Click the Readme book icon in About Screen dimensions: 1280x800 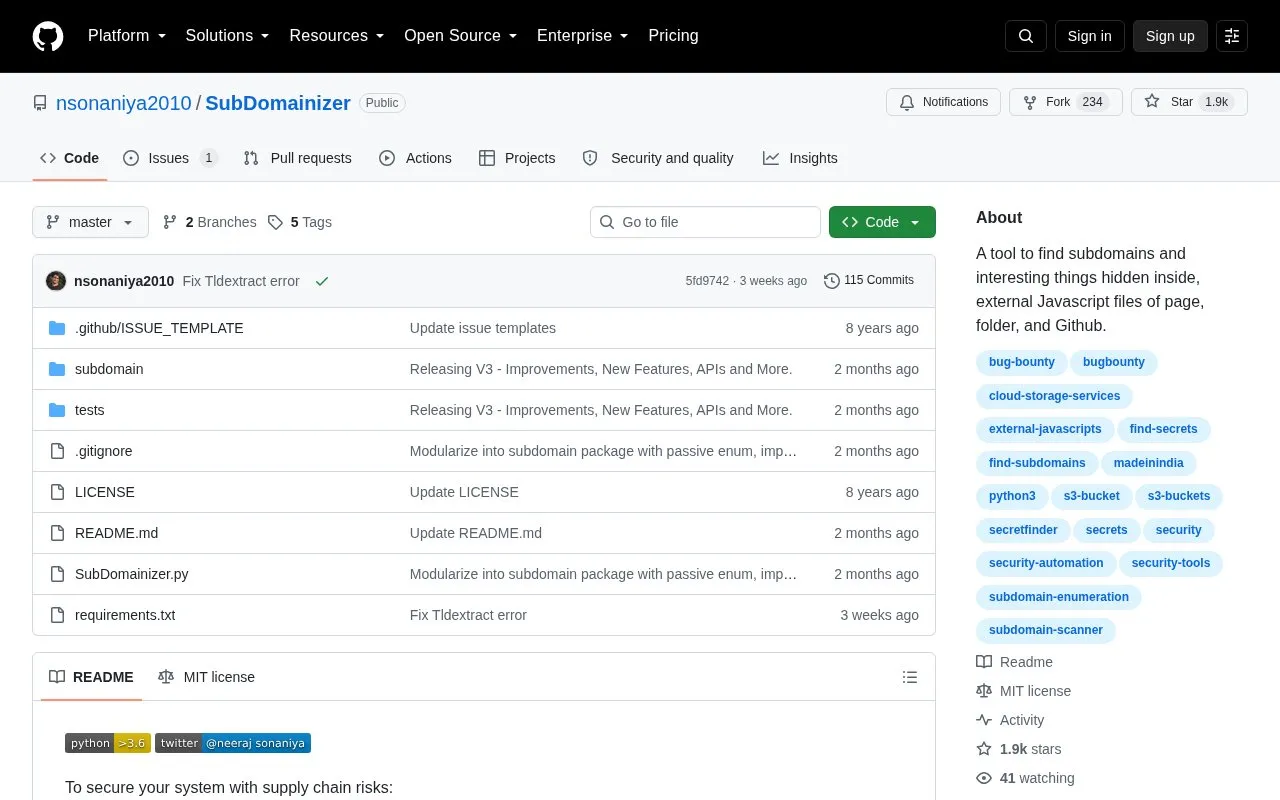(x=984, y=662)
